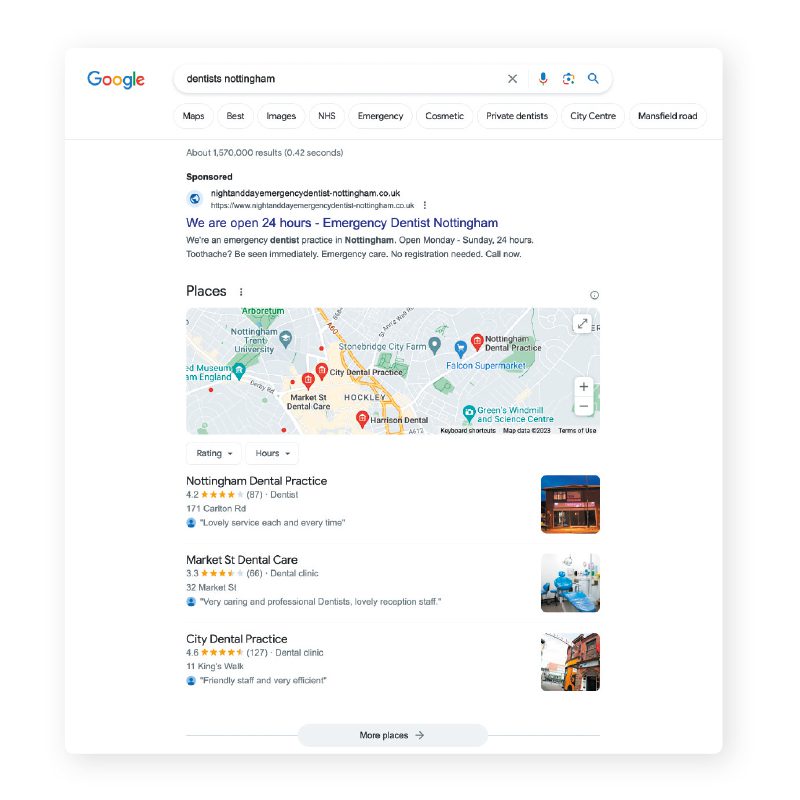Select the Private dentists chip
800x800 pixels.
pos(517,116)
